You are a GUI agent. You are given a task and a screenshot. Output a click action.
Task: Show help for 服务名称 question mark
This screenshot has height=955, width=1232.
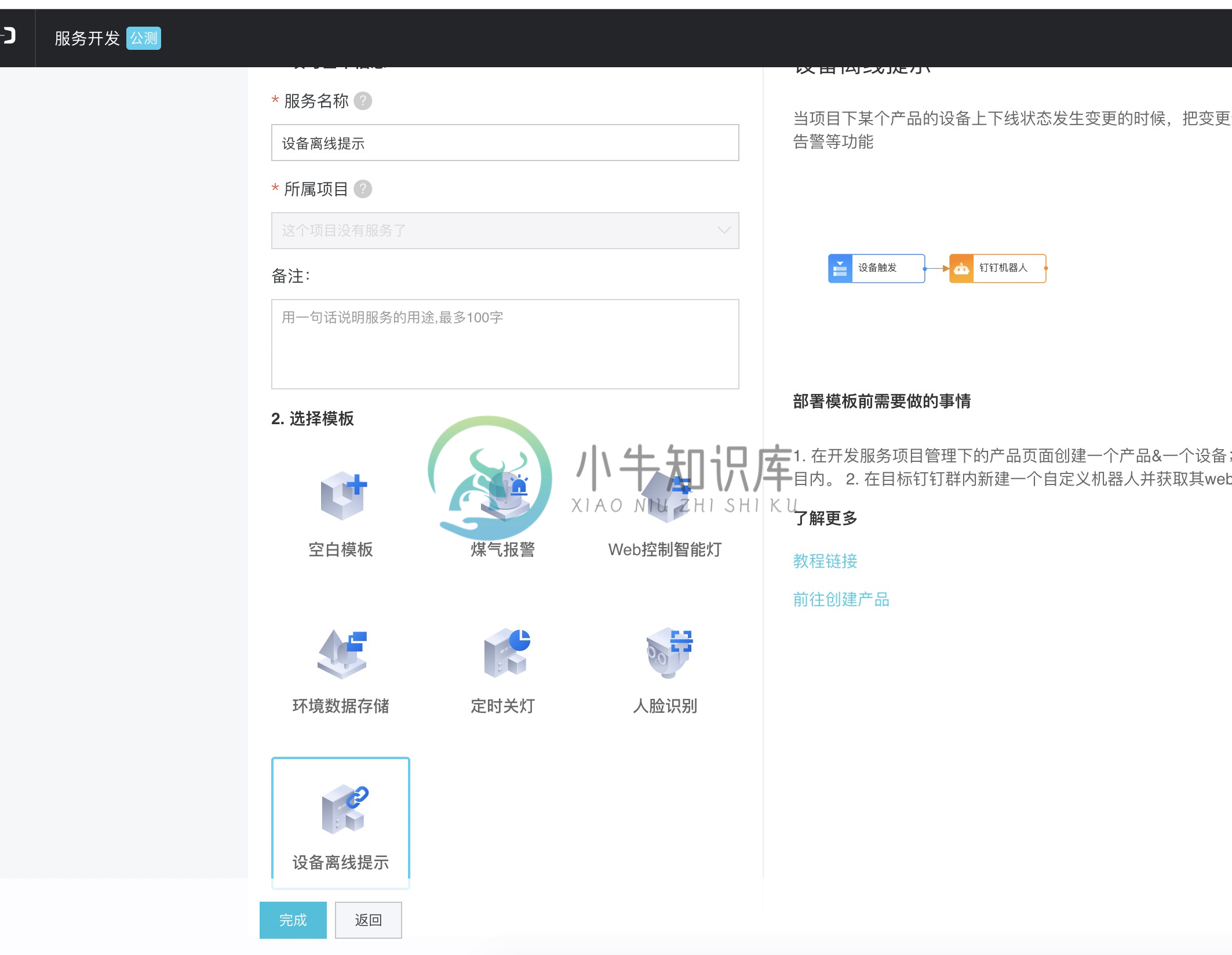click(363, 101)
